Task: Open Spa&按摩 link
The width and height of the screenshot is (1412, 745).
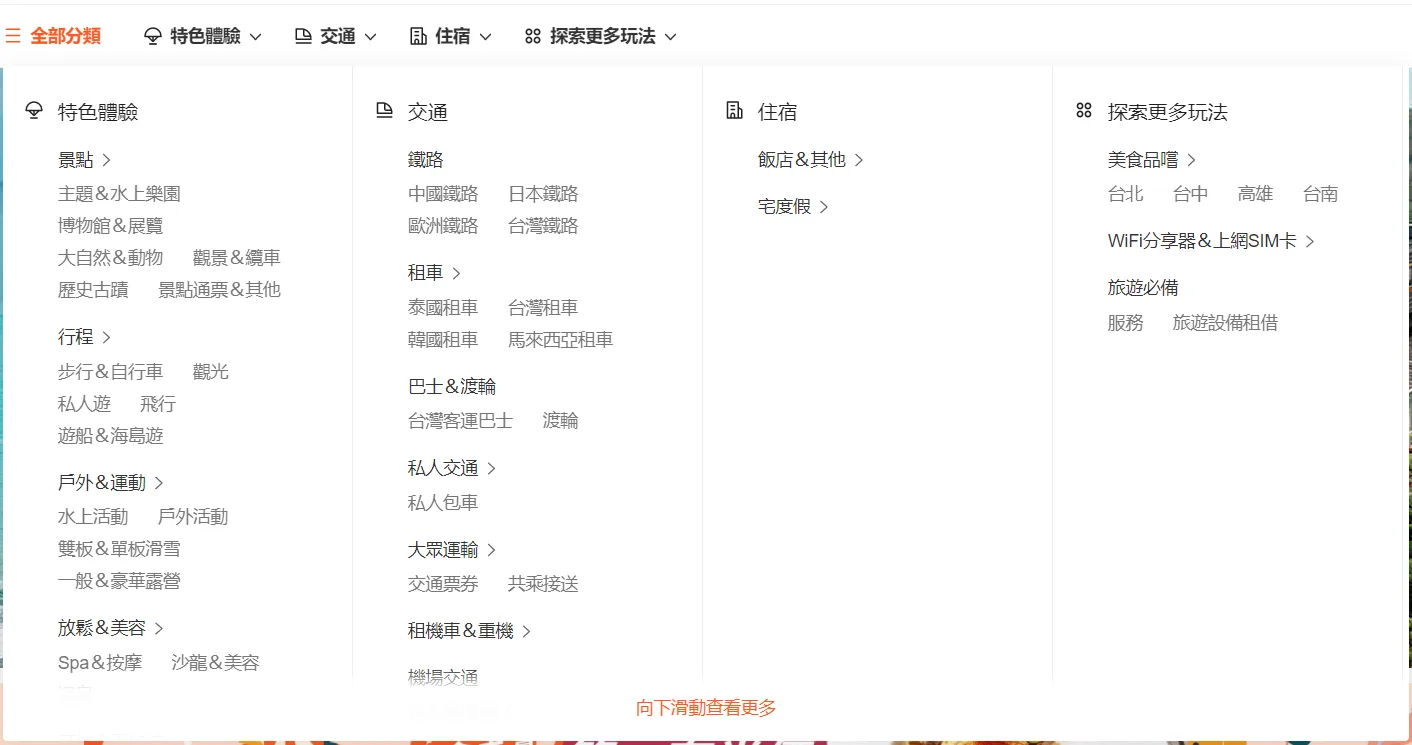Action: 100,663
